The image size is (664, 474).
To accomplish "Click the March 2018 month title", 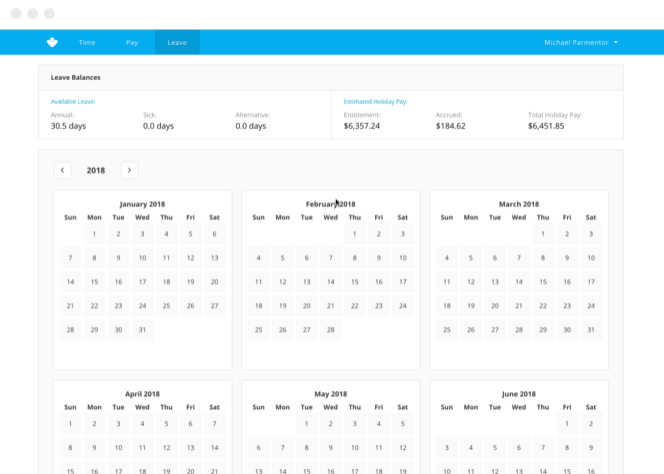I will tap(519, 204).
